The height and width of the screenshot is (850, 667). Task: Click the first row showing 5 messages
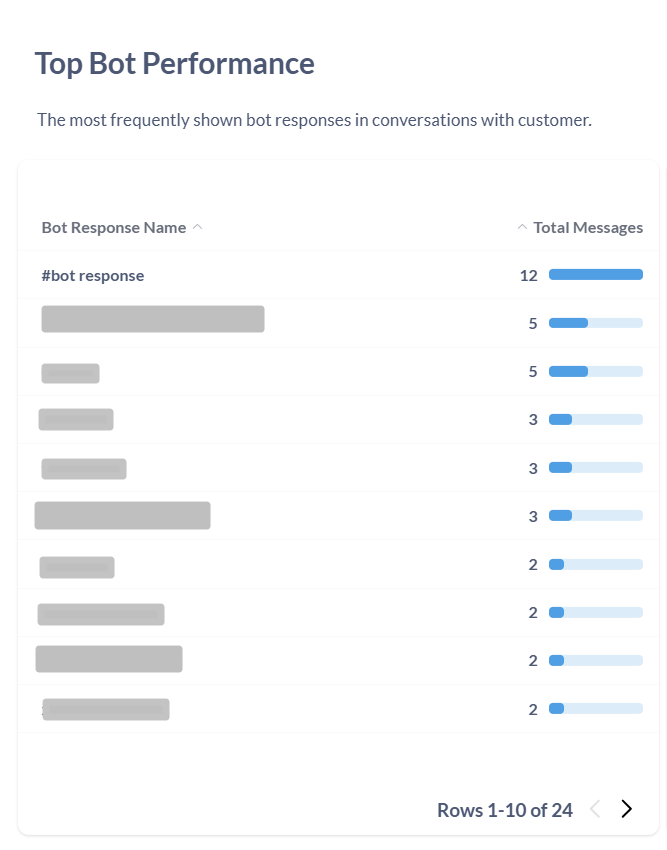pos(152,318)
